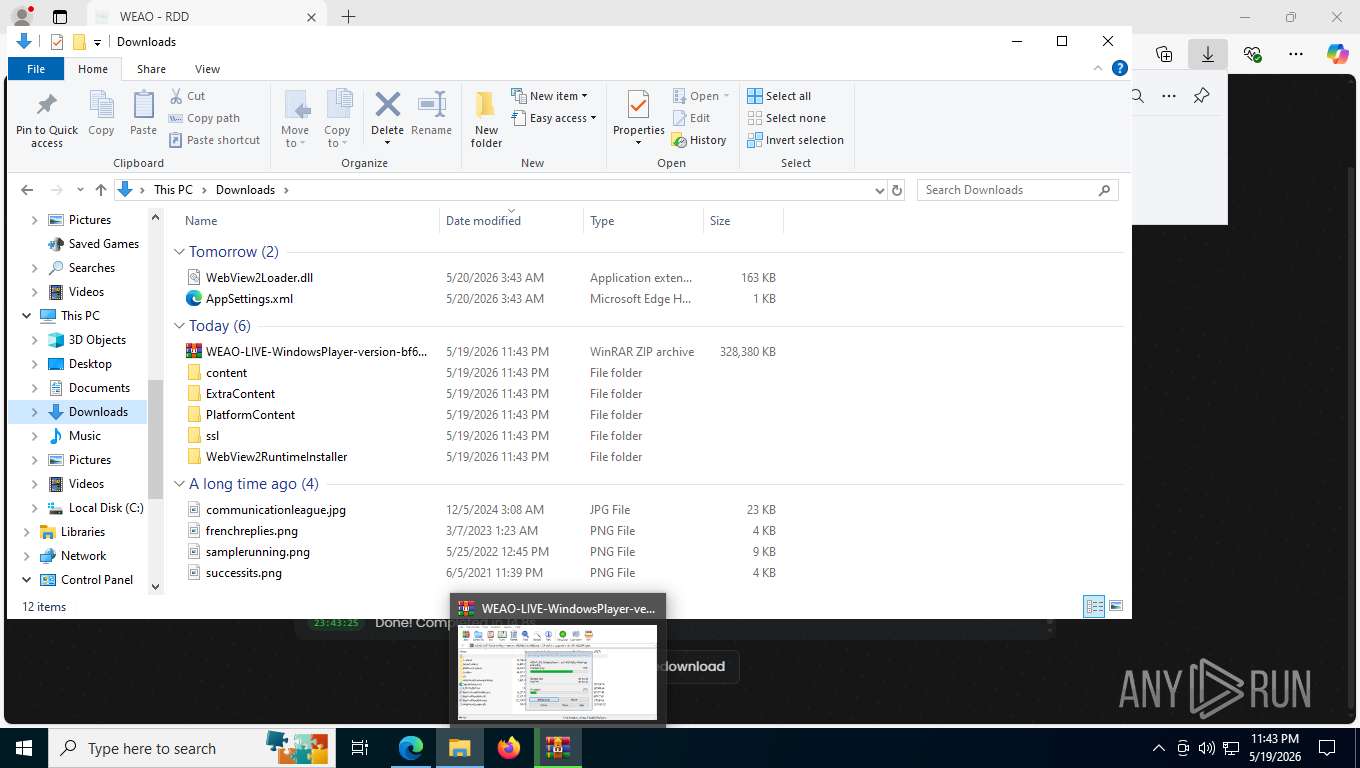Click Select all
Viewport: 1360px width, 768px height.
[780, 96]
